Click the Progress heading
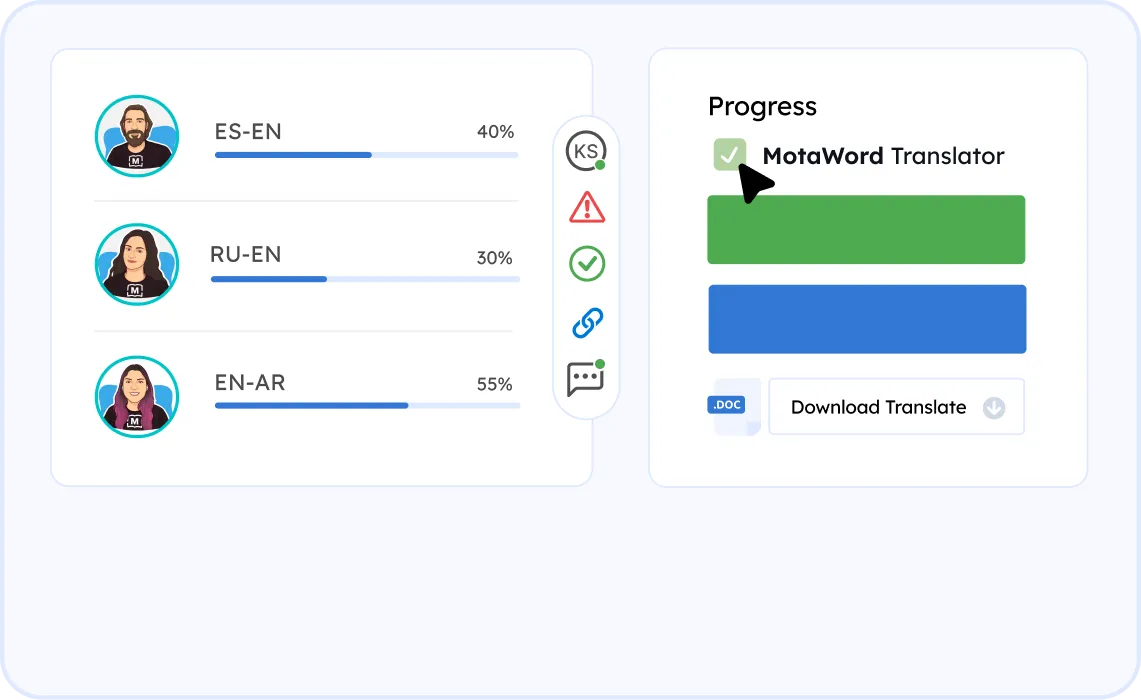This screenshot has width=1141, height=700. click(762, 107)
